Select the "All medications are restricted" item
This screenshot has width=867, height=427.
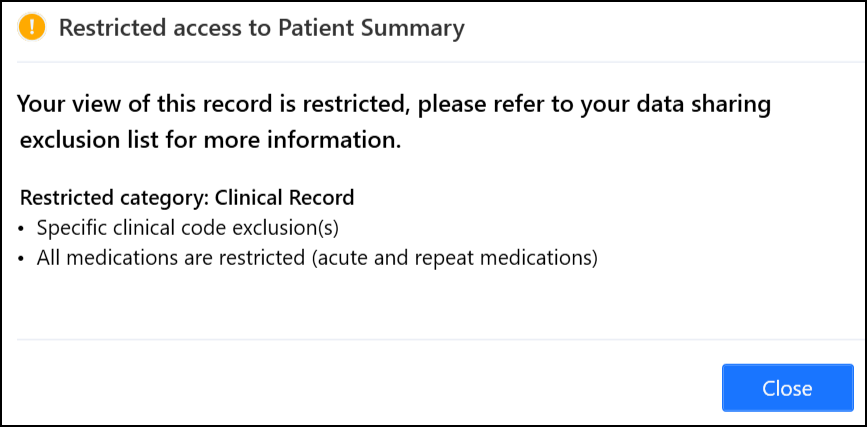point(317,258)
